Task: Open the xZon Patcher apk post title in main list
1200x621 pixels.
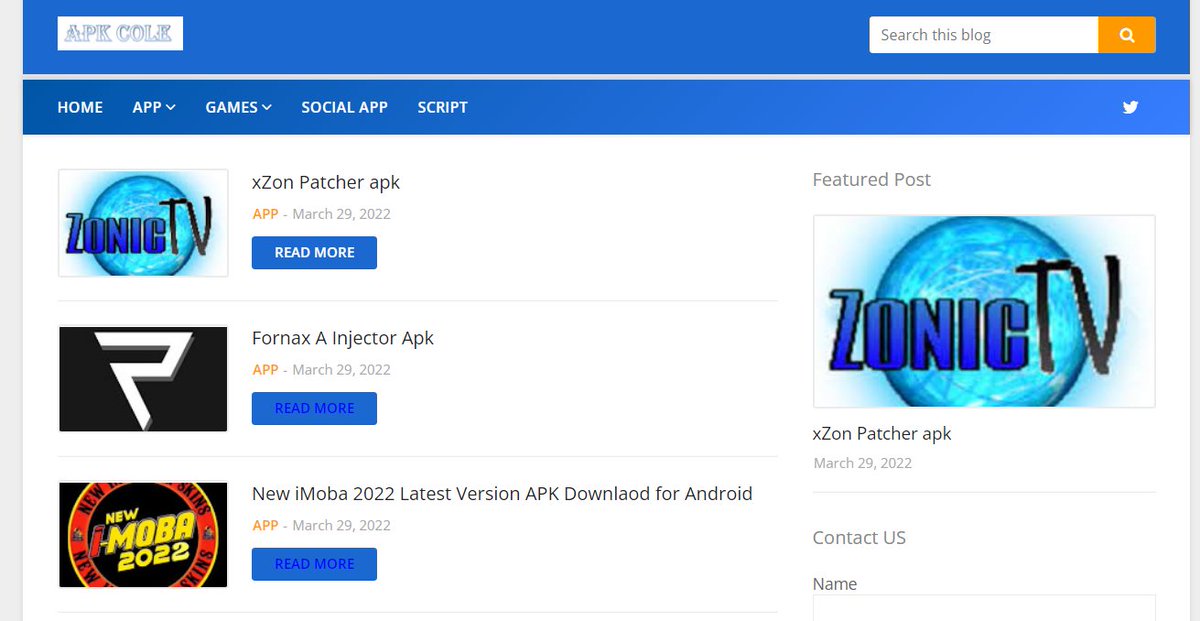Action: coord(326,182)
